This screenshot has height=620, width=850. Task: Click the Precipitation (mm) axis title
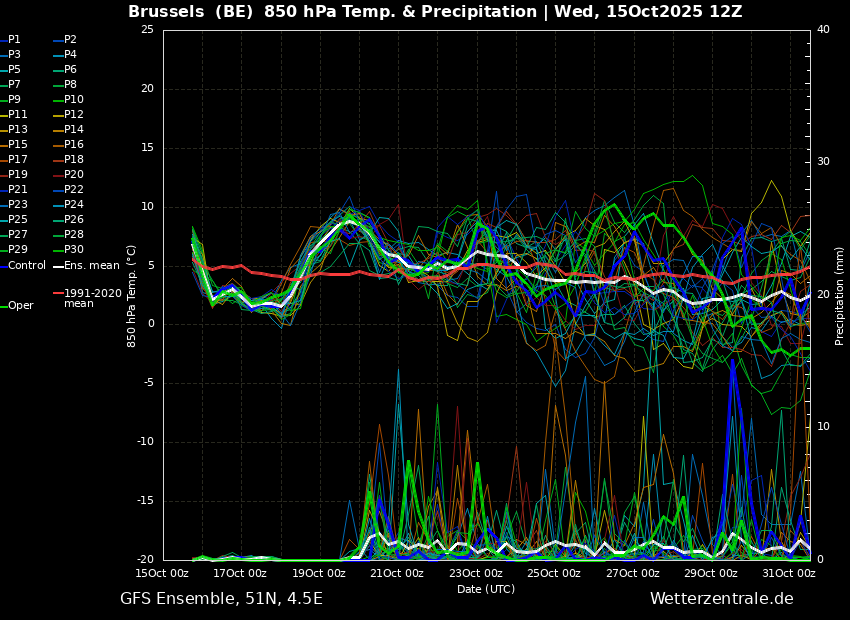840,294
